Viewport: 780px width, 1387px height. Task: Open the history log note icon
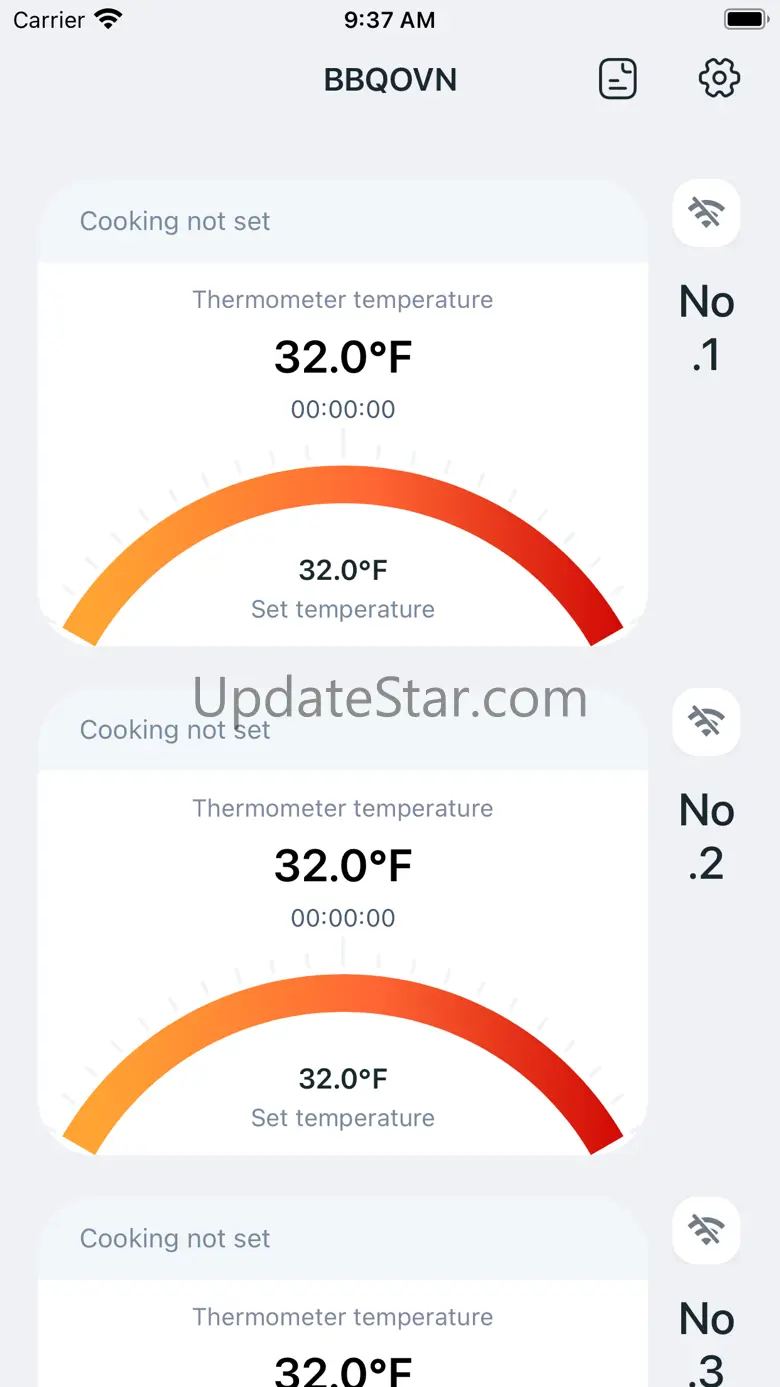pyautogui.click(x=618, y=78)
